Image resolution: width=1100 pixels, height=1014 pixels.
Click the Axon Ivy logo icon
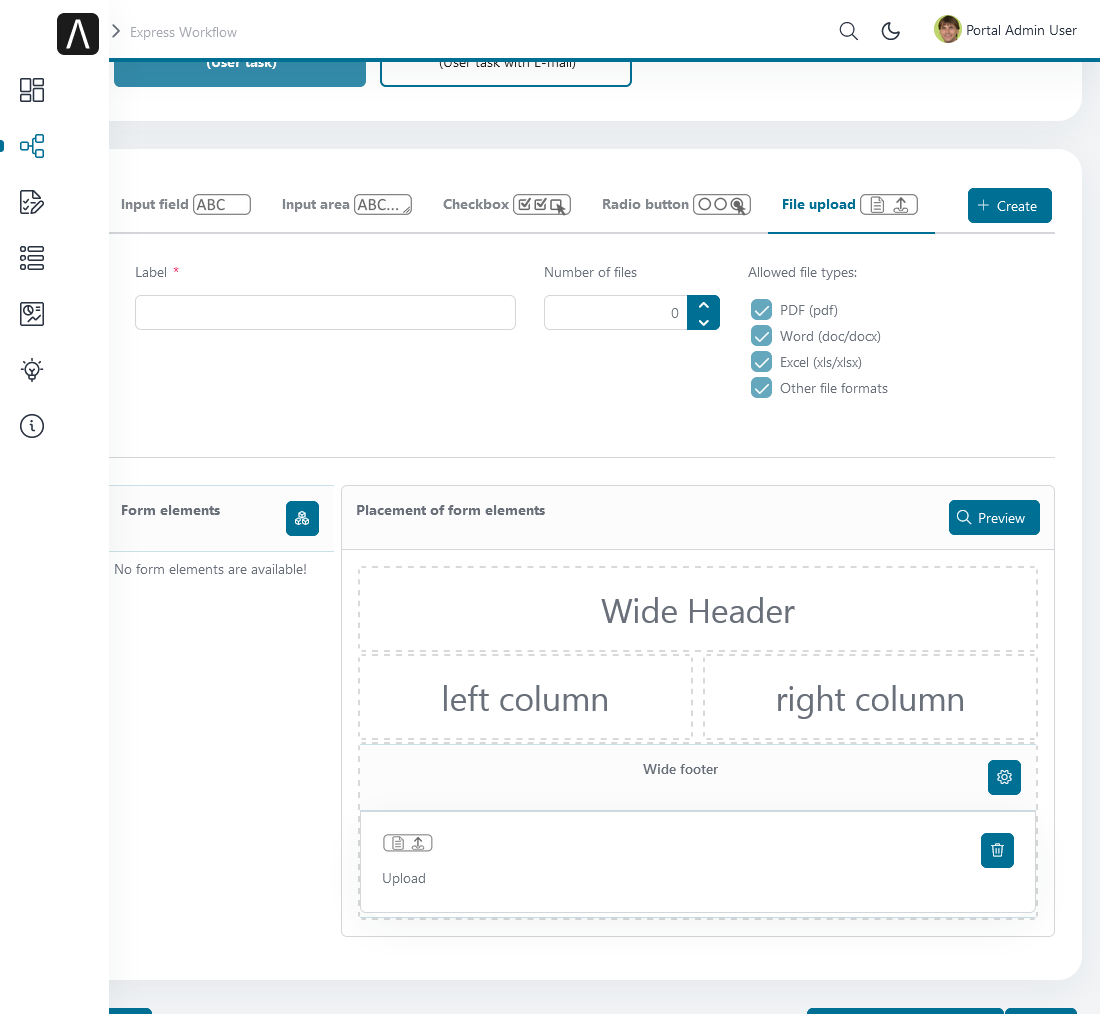pyautogui.click(x=77, y=34)
